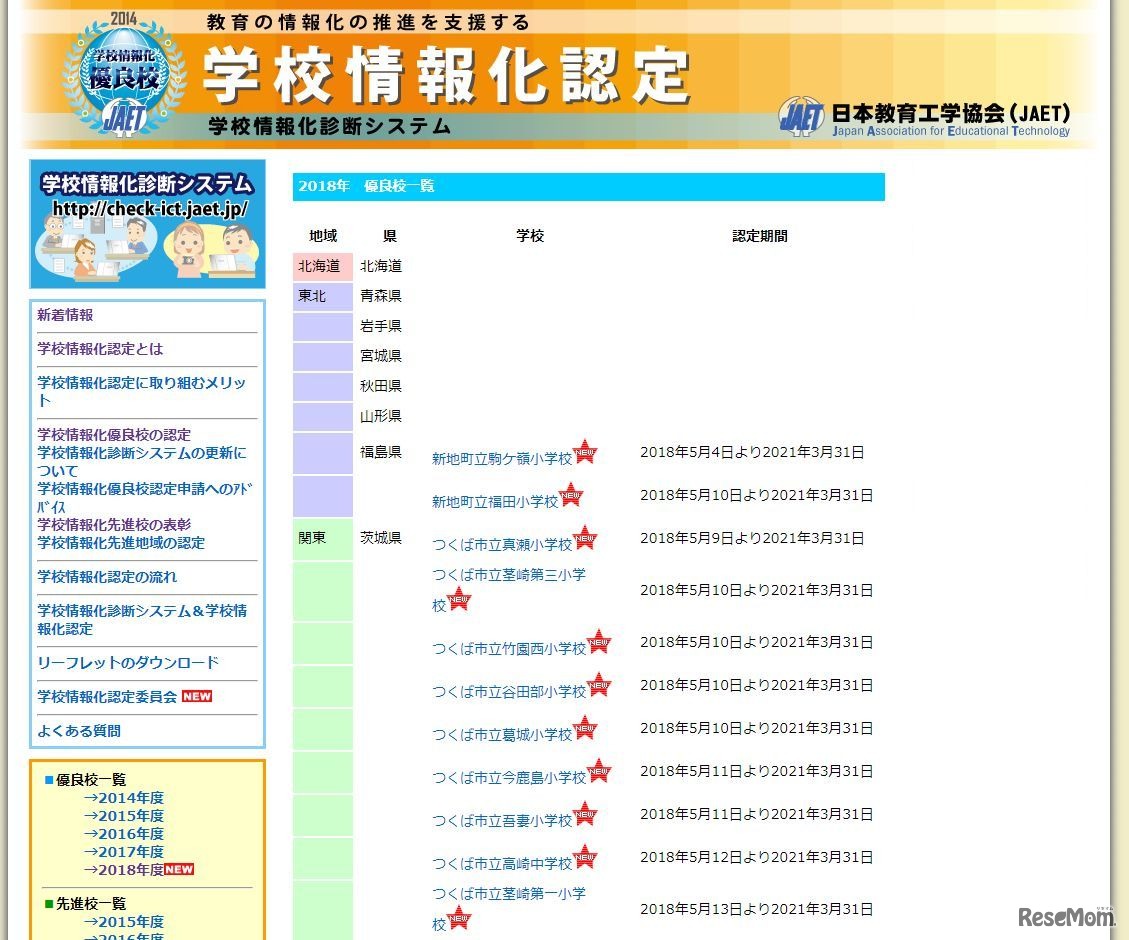Open 2015年度 under 先進校一覧
The image size is (1129, 940).
click(124, 922)
